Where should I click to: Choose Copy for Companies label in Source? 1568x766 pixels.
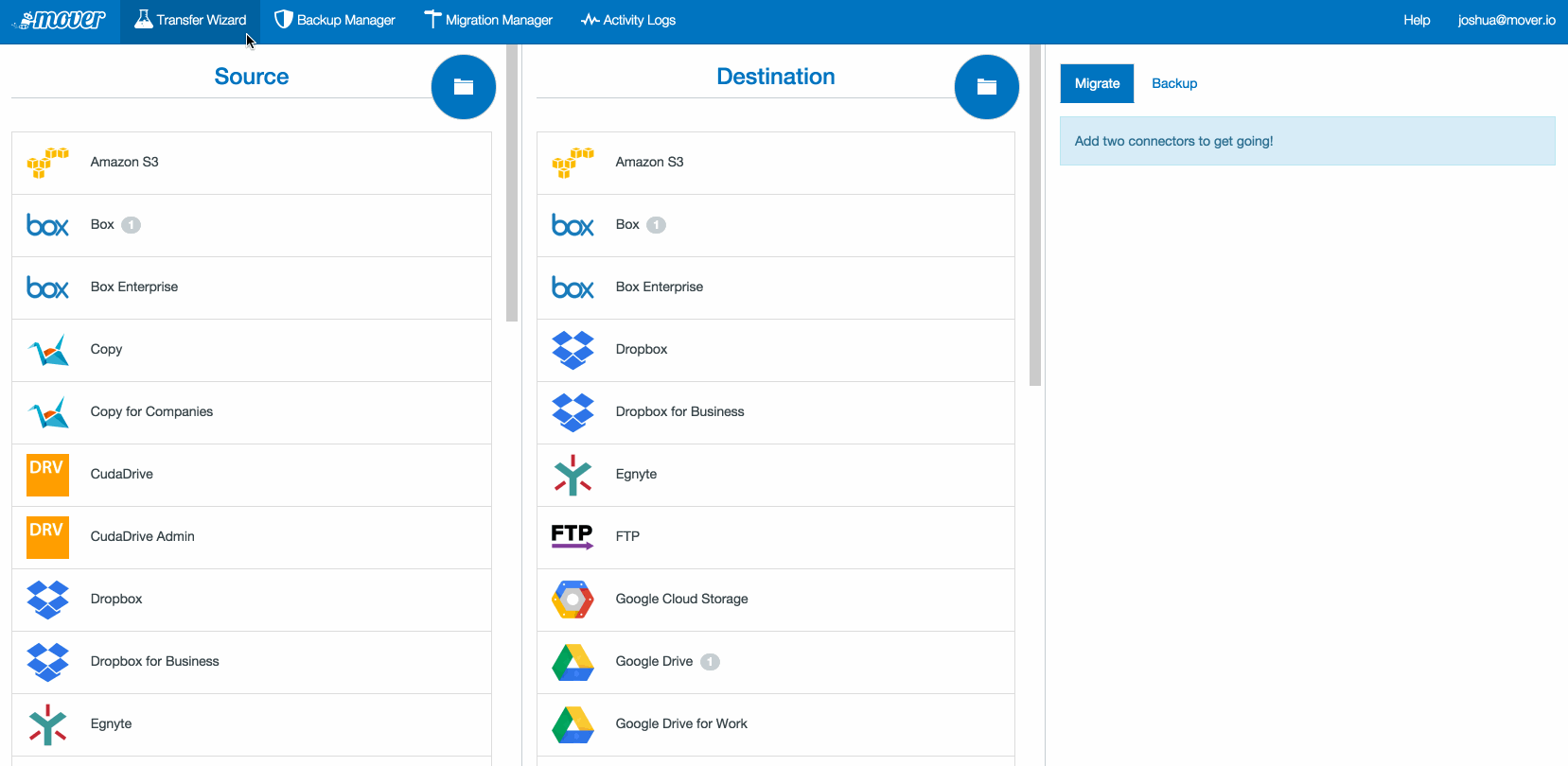(x=151, y=411)
